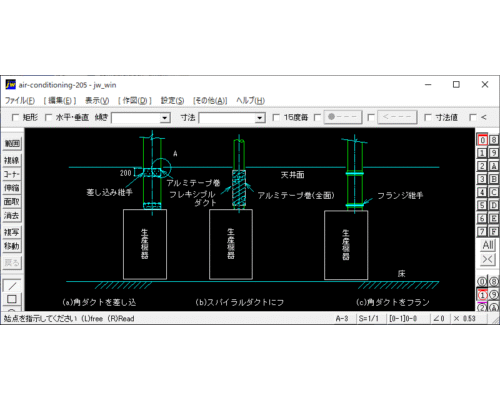The width and height of the screenshot is (500, 400).
Task: Click the layer All button
Action: (488, 245)
